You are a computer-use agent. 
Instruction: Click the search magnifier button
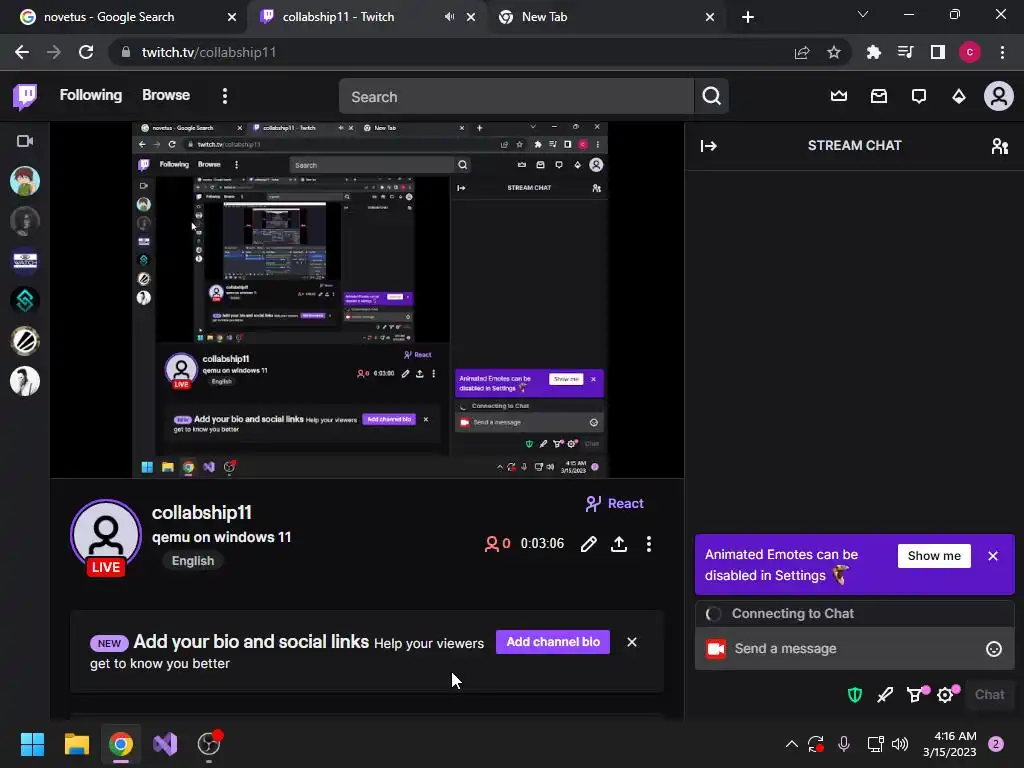(x=711, y=96)
